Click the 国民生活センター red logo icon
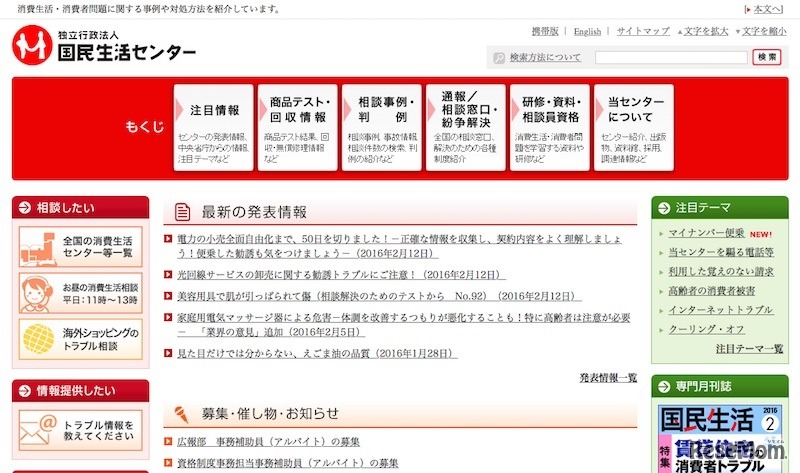 click(x=32, y=45)
